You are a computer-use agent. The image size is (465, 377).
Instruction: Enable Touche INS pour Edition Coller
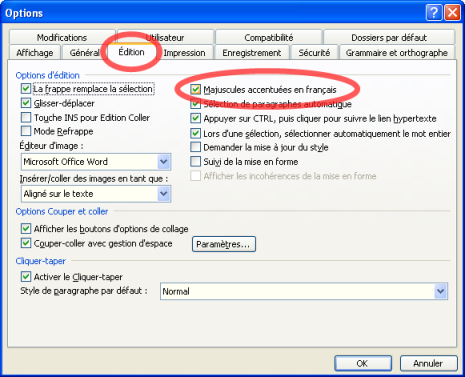(x=26, y=117)
